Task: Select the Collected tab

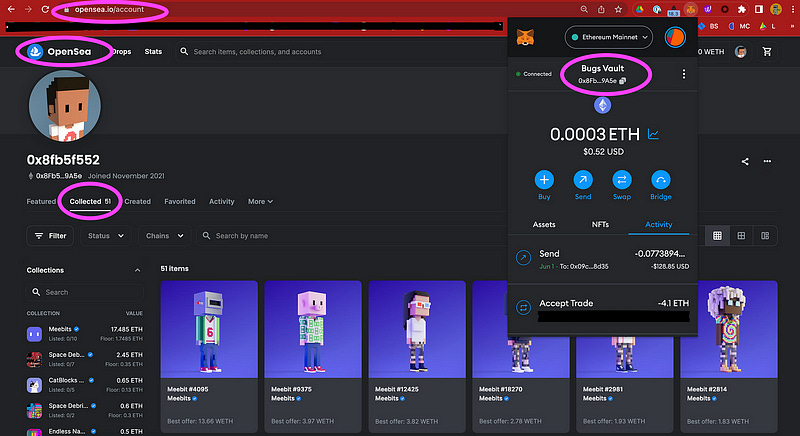Action: click(x=90, y=201)
